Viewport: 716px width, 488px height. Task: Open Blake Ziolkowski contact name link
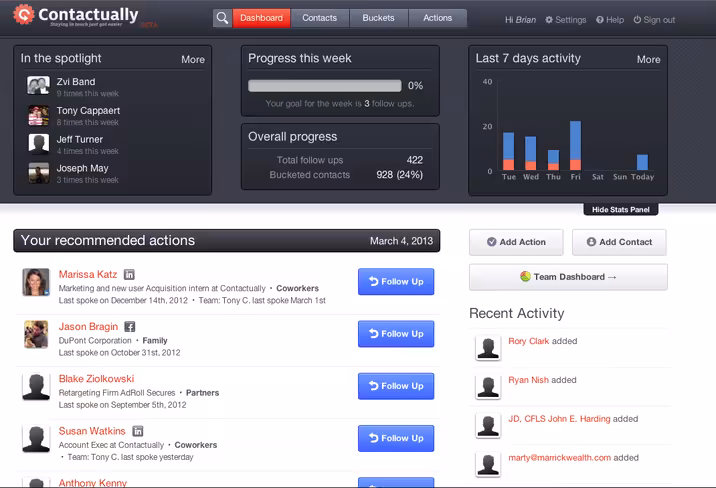(96, 379)
